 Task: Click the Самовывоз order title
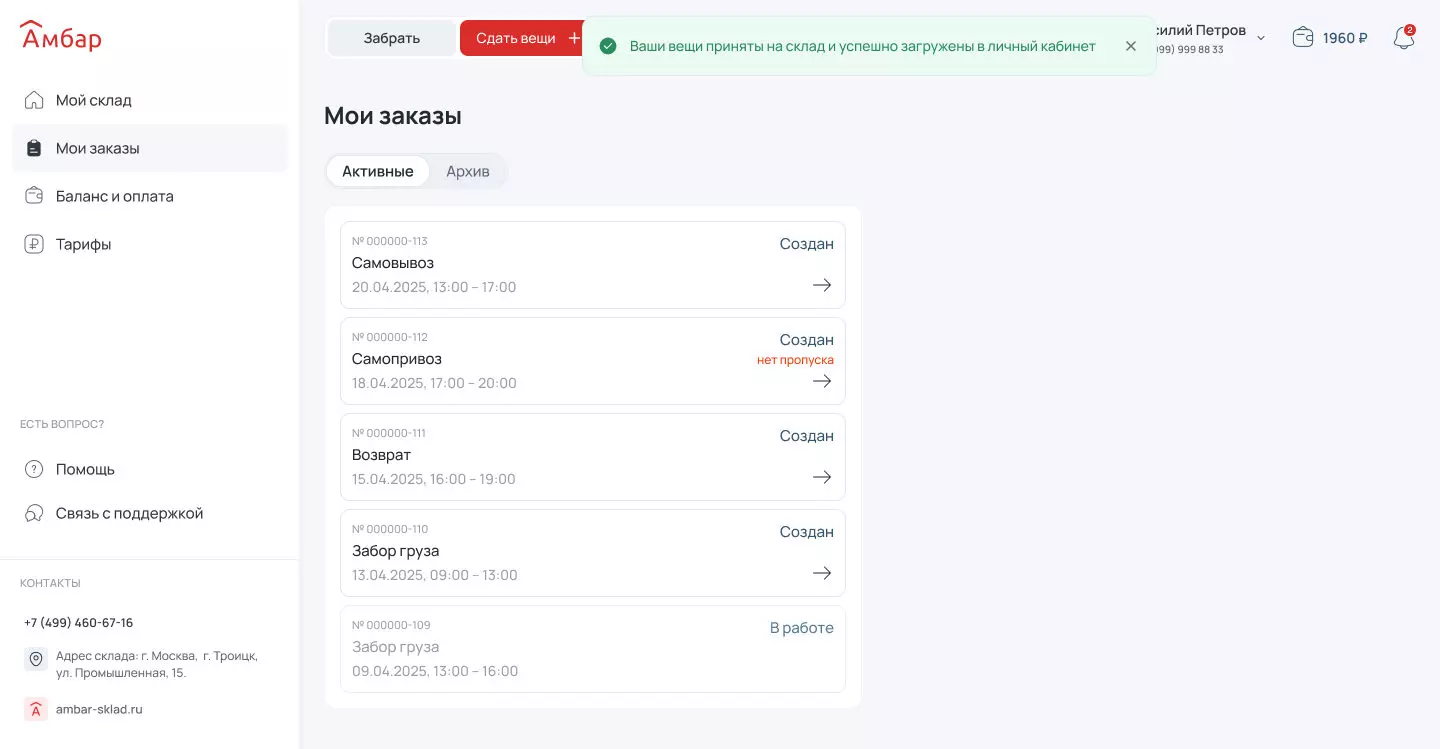click(393, 263)
